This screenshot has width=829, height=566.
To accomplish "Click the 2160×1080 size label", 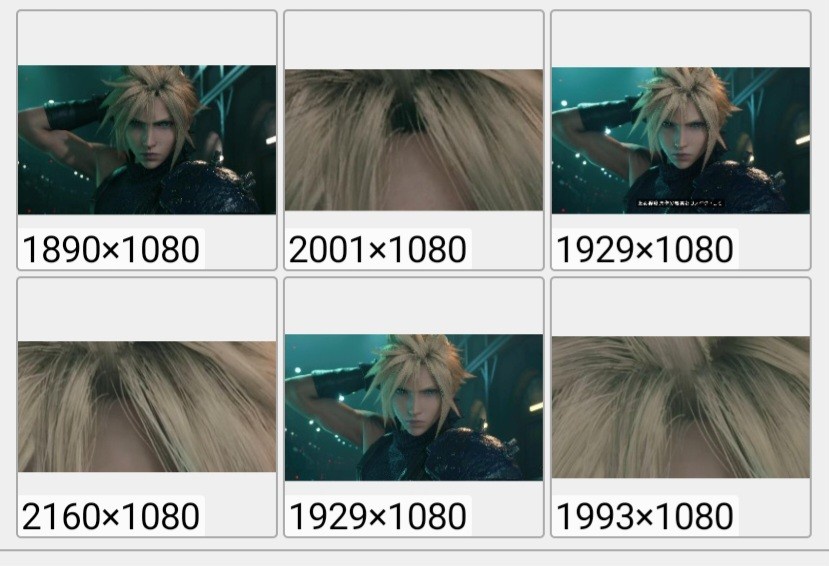I will point(111,516).
